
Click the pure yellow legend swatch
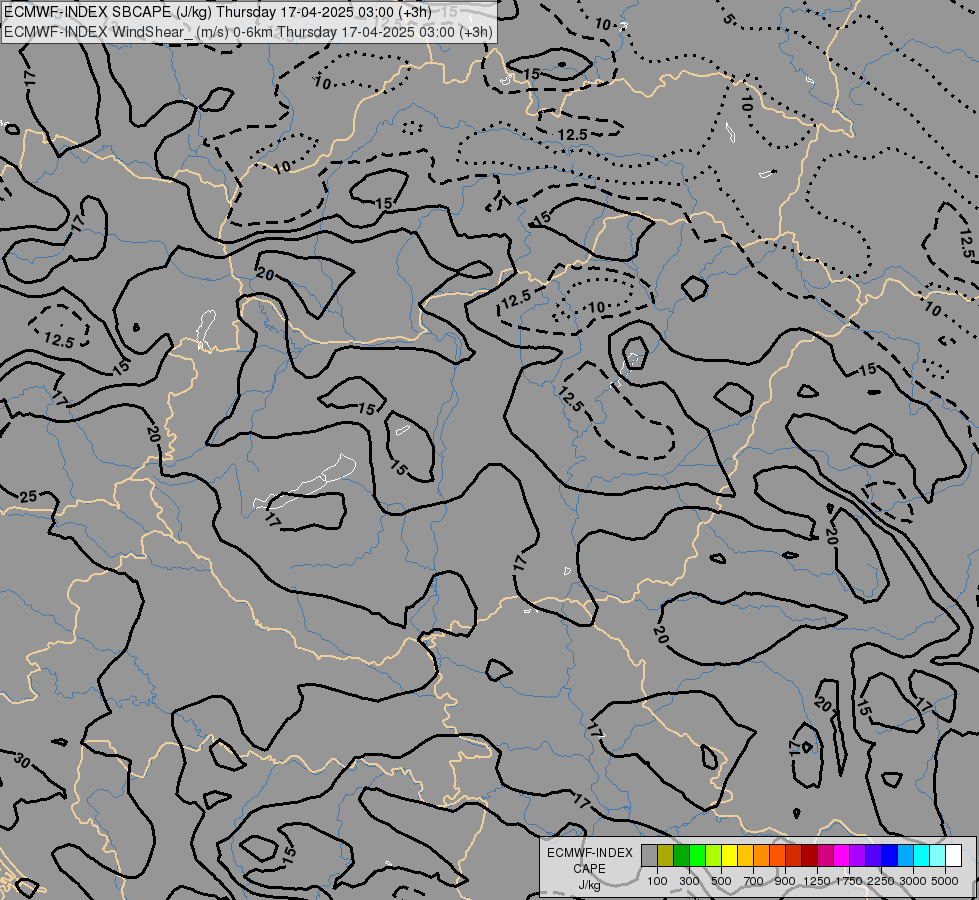click(x=729, y=856)
